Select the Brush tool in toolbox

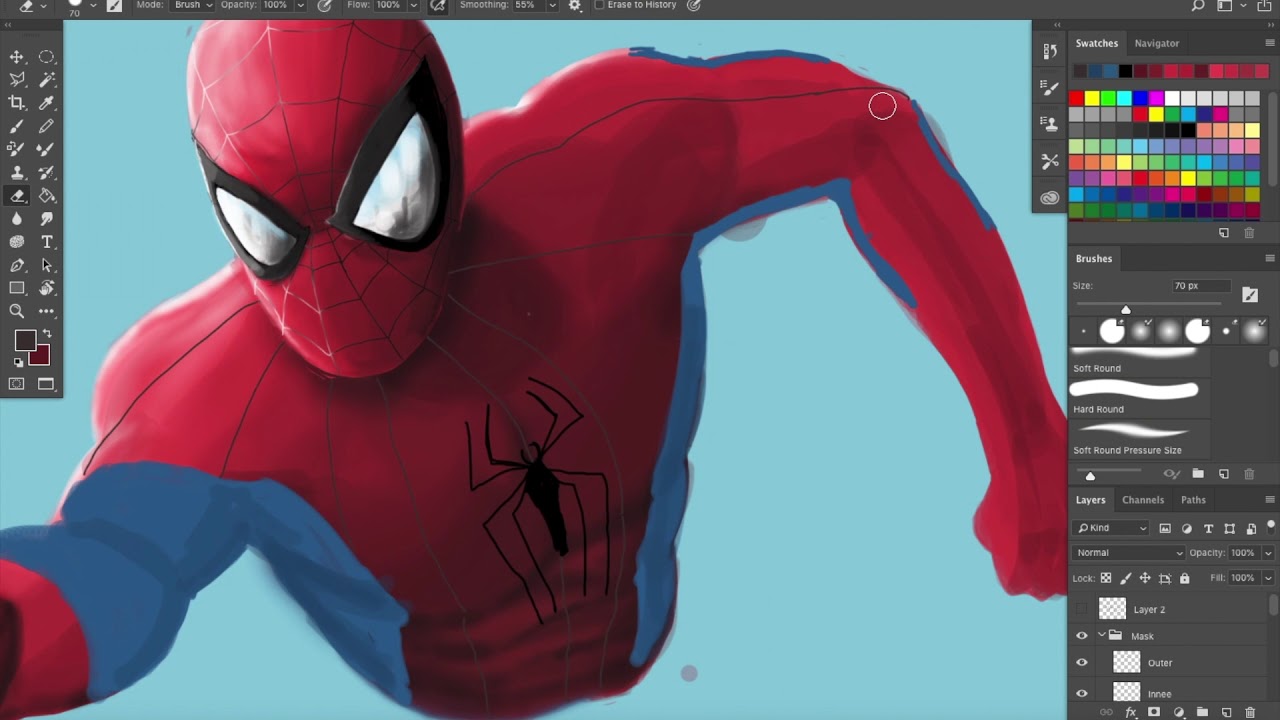click(x=17, y=127)
